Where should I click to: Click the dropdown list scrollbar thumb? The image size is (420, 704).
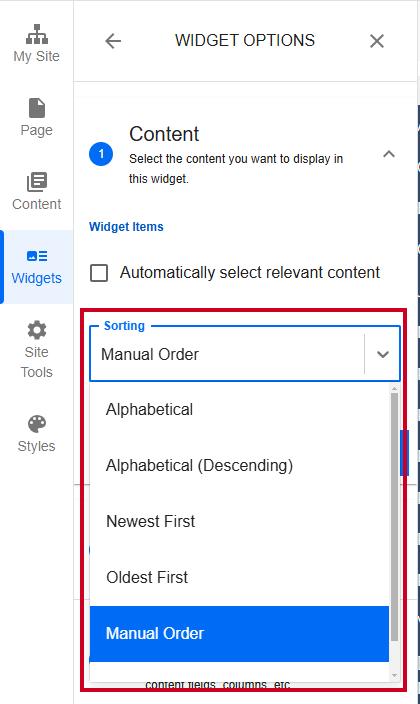click(x=394, y=516)
